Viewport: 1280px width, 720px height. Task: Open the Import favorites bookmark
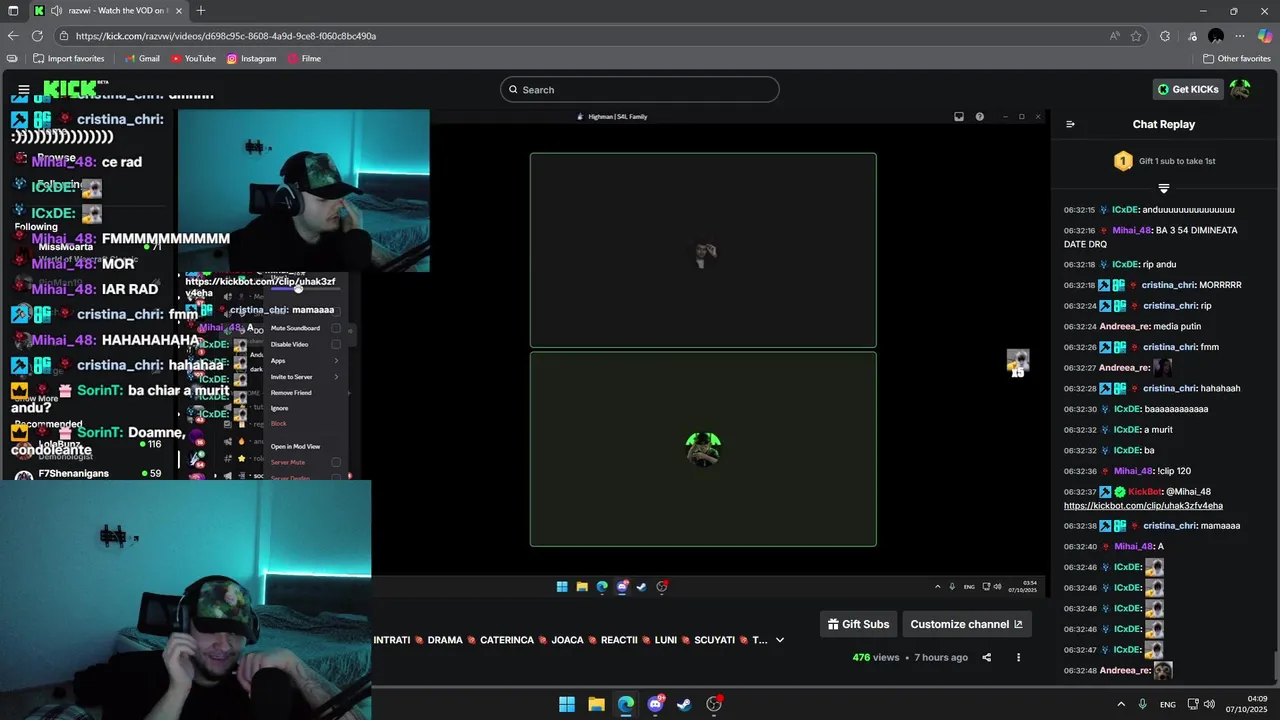[68, 59]
